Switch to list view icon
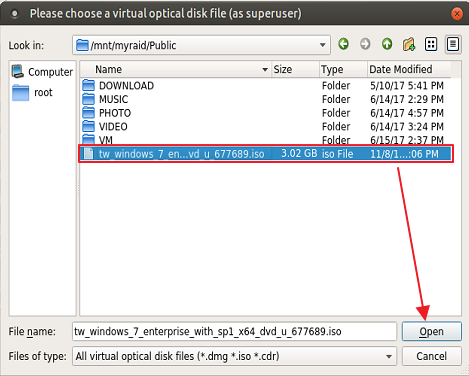 click(431, 44)
